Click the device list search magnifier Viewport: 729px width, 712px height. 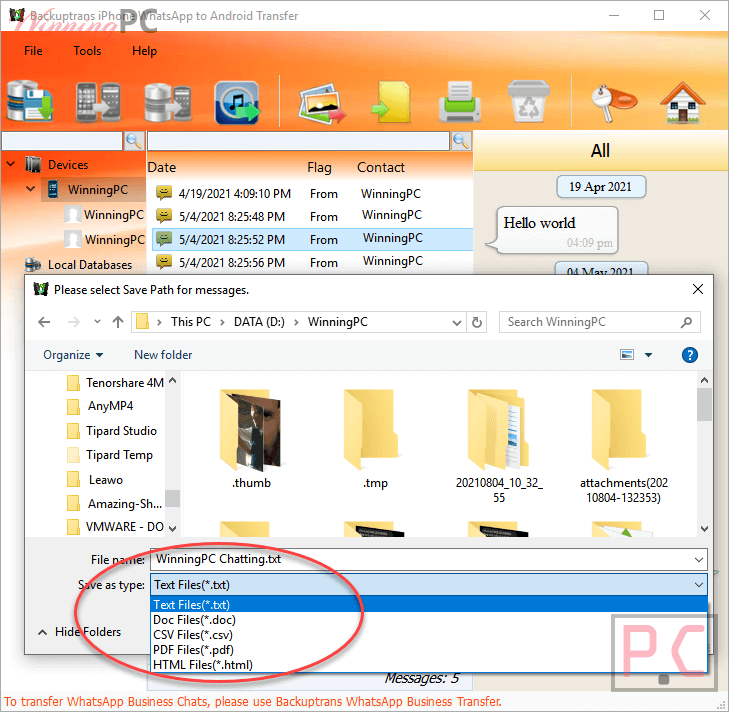pos(134,141)
